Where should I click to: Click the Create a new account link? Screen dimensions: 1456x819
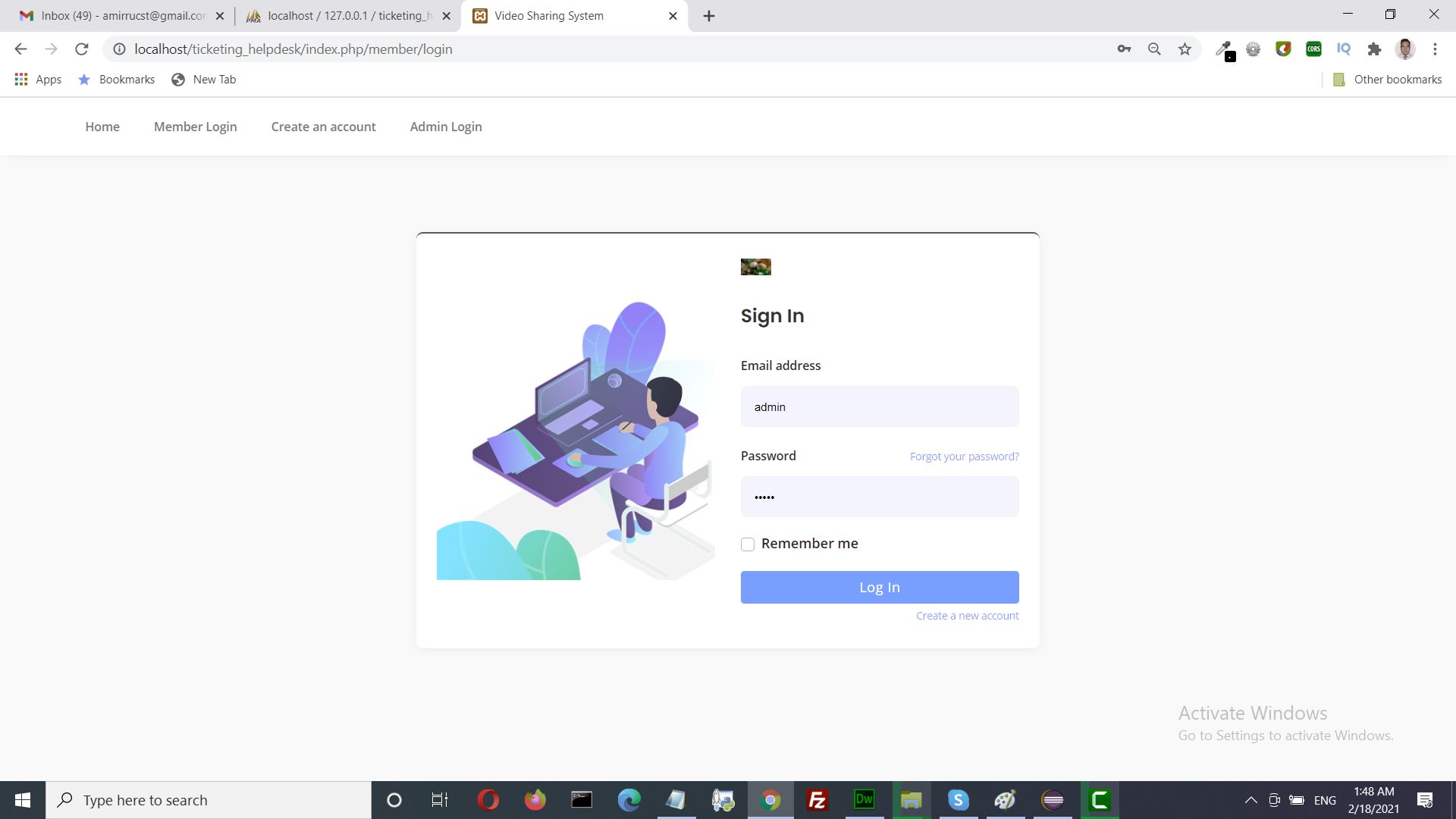967,616
